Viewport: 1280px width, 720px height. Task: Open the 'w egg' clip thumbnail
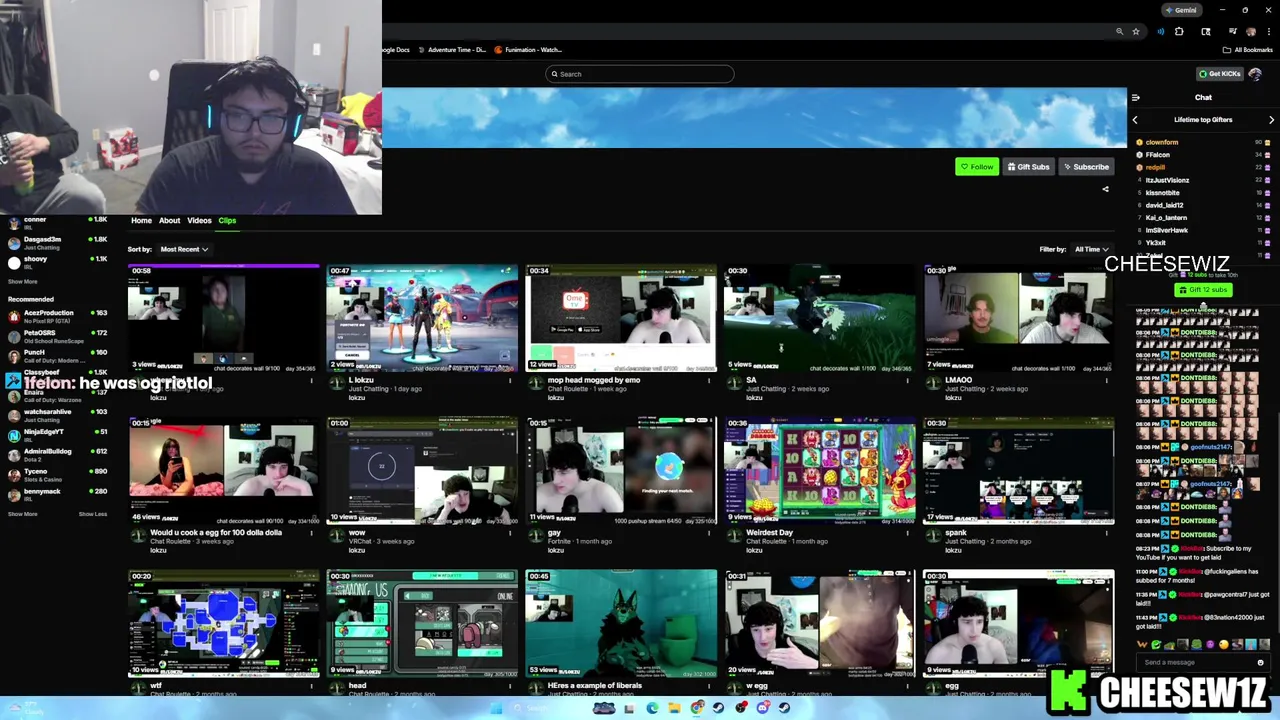[x=820, y=623]
